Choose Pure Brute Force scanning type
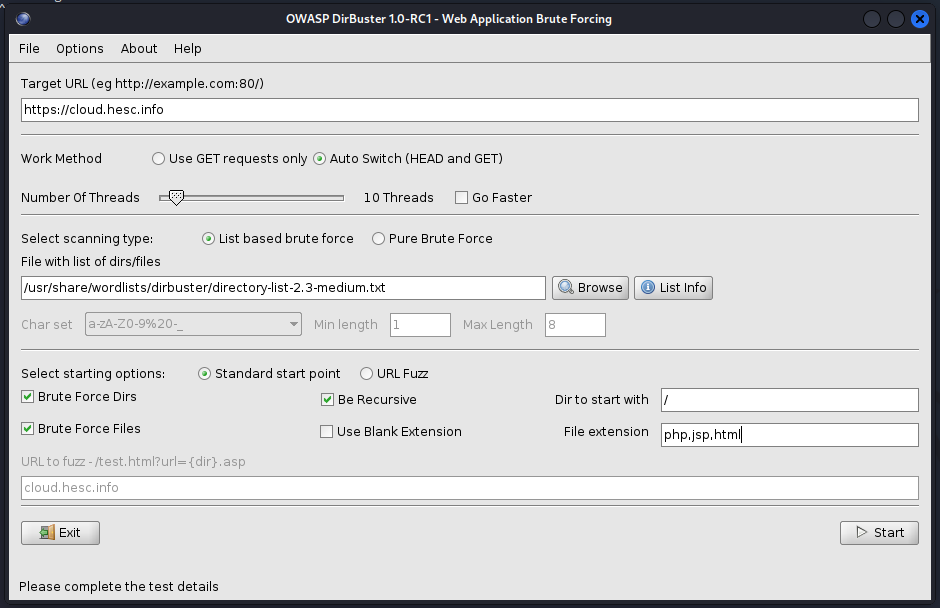Viewport: 940px width, 608px height. pyautogui.click(x=378, y=239)
